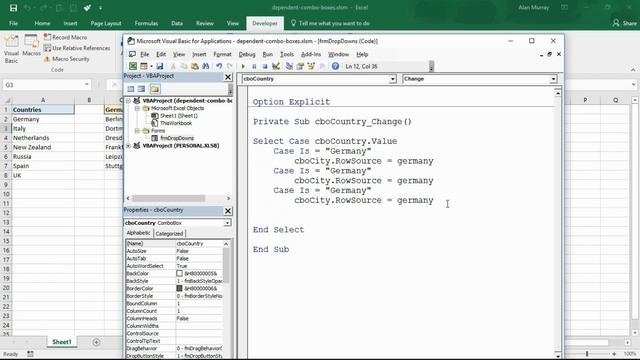Open Project Explorer toolbar icon
Viewport: 640px width, 360px height.
[x=289, y=66]
